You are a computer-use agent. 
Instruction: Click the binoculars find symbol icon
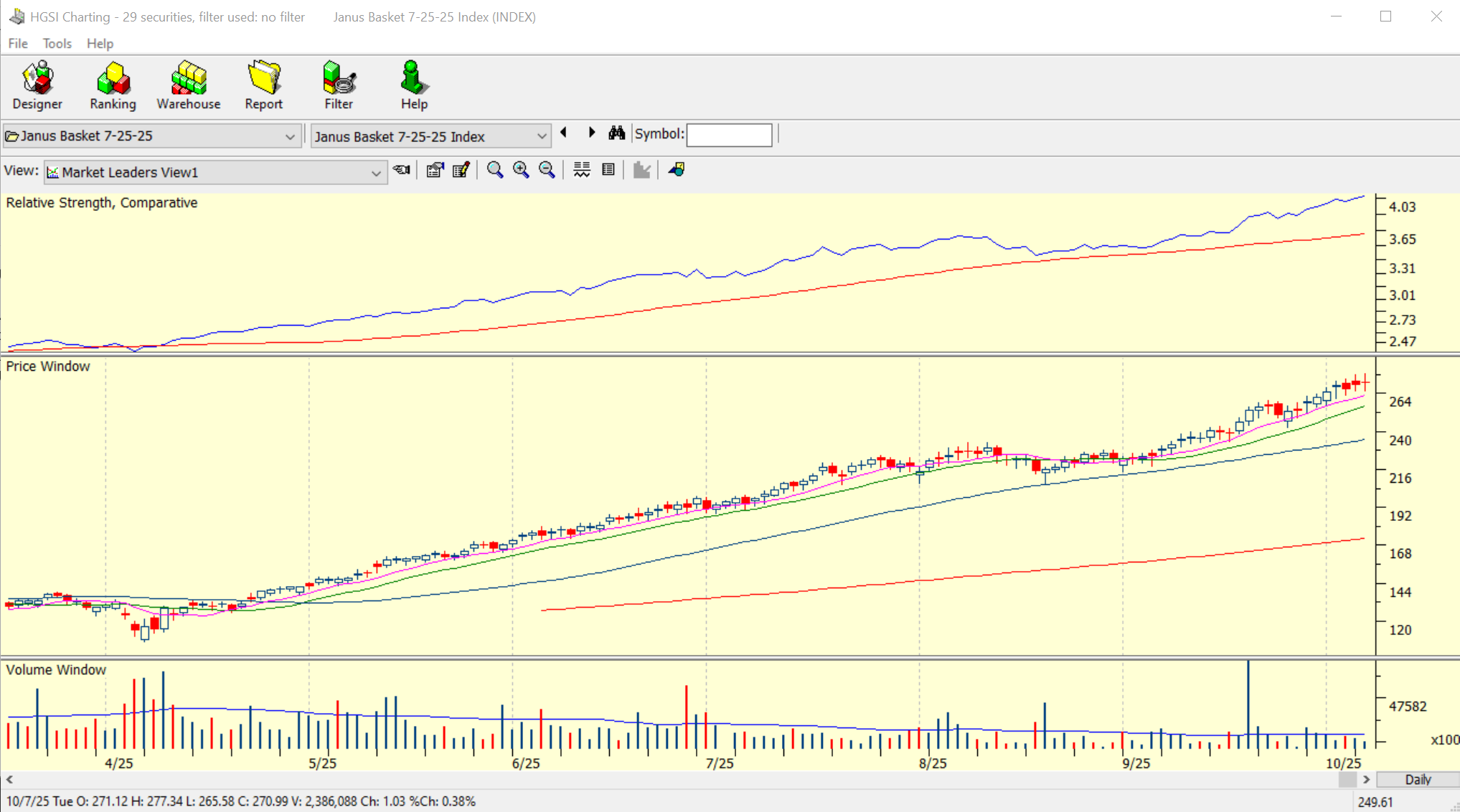616,133
